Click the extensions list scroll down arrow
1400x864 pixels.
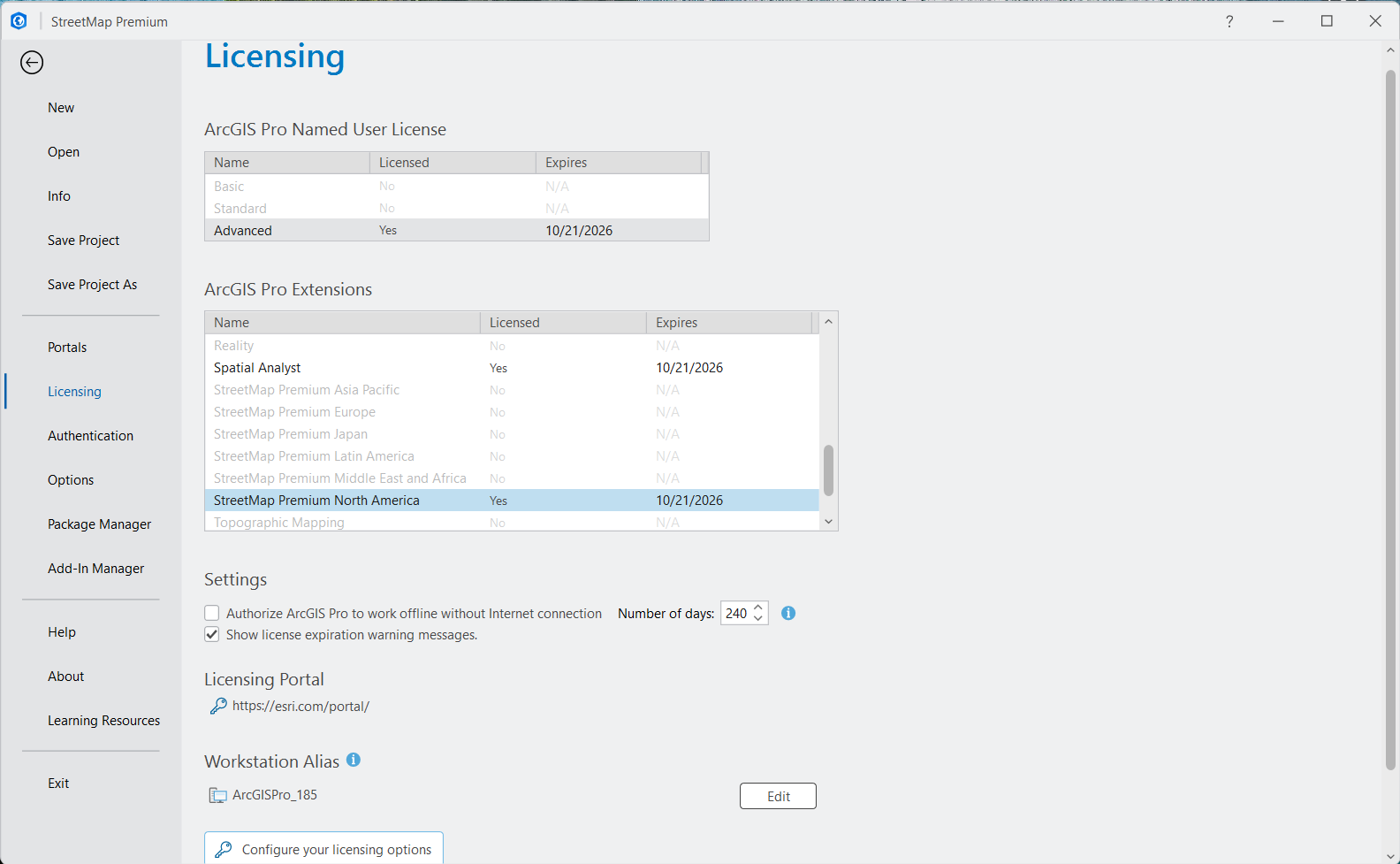click(828, 522)
